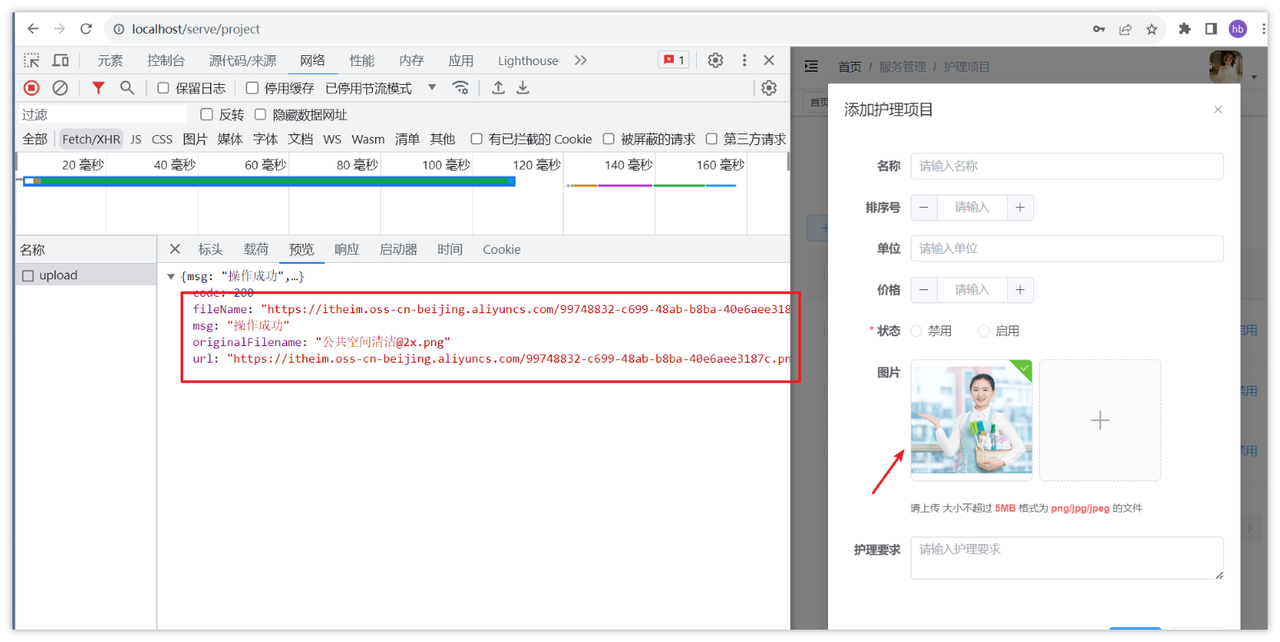Clear the network log with the clear icon
Screen dimensions: 1280x642
(60, 88)
